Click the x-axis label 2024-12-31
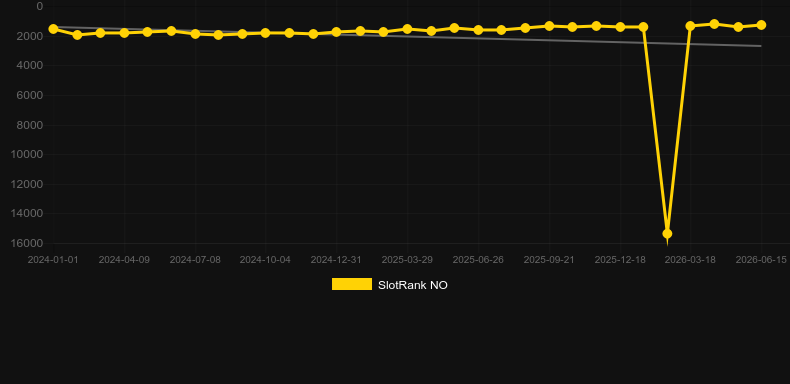Image resolution: width=790 pixels, height=384 pixels. coord(336,260)
